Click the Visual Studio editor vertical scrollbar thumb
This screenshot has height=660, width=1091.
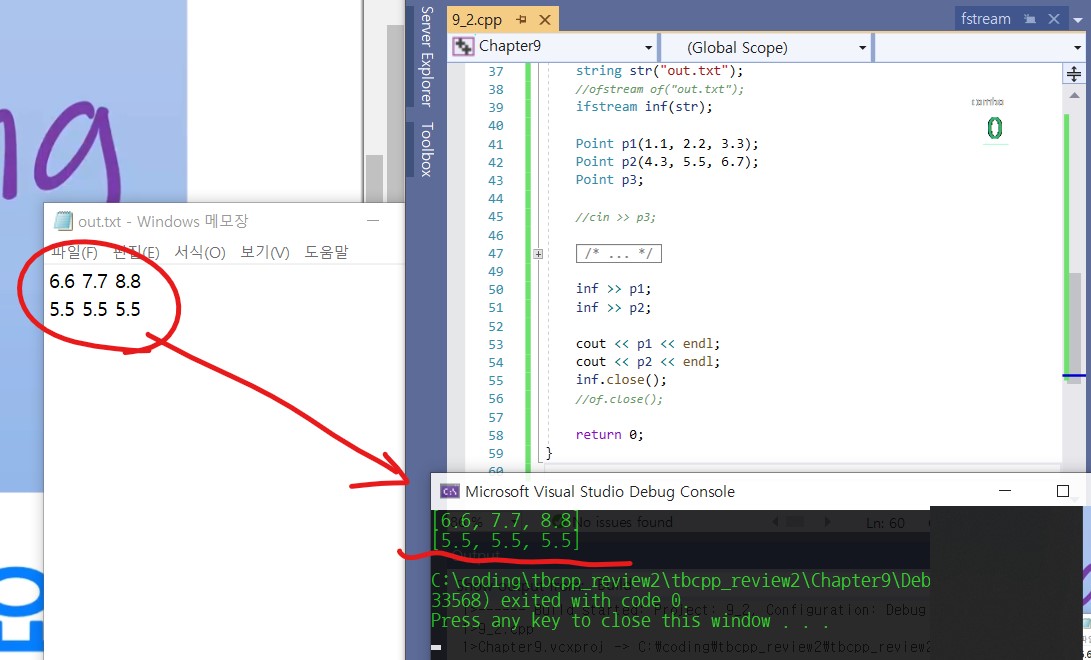pos(1075,327)
